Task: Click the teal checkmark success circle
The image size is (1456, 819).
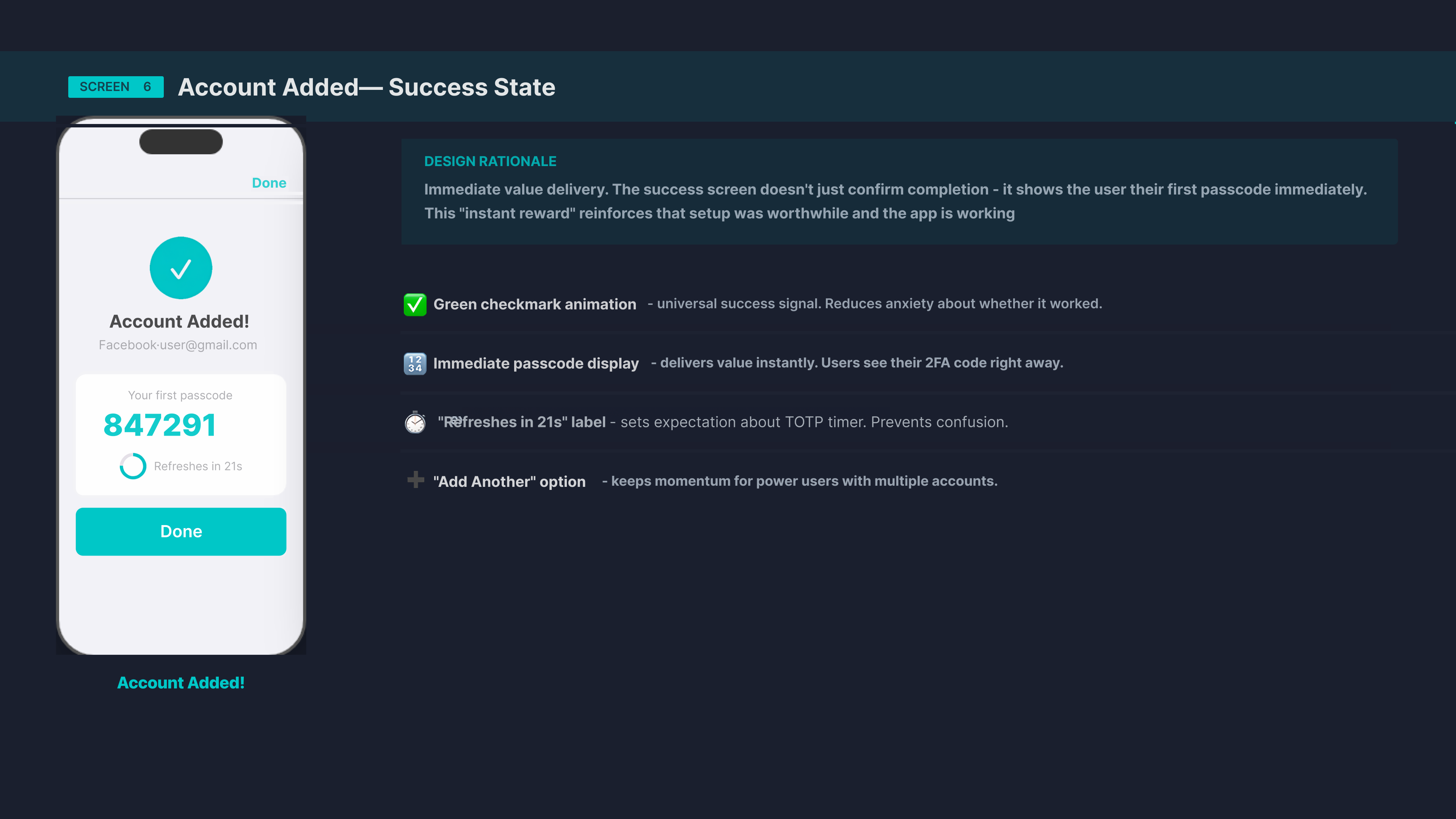Action: (181, 268)
